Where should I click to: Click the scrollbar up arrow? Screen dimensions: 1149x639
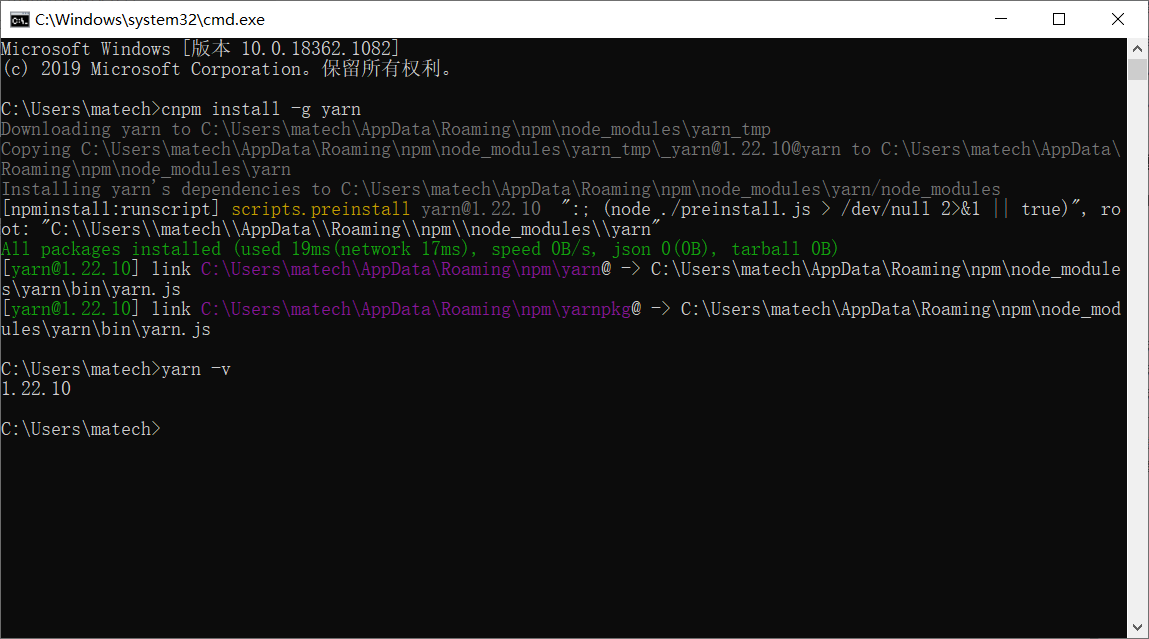coord(1137,46)
